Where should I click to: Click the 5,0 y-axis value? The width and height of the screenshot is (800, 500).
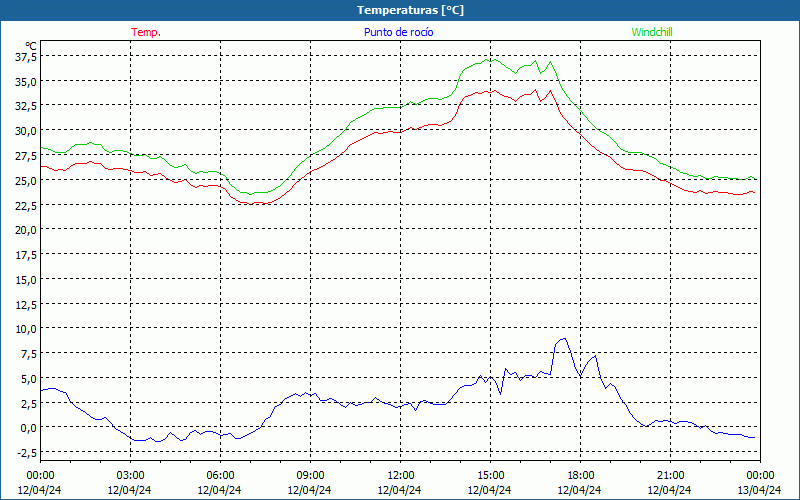pos(29,379)
